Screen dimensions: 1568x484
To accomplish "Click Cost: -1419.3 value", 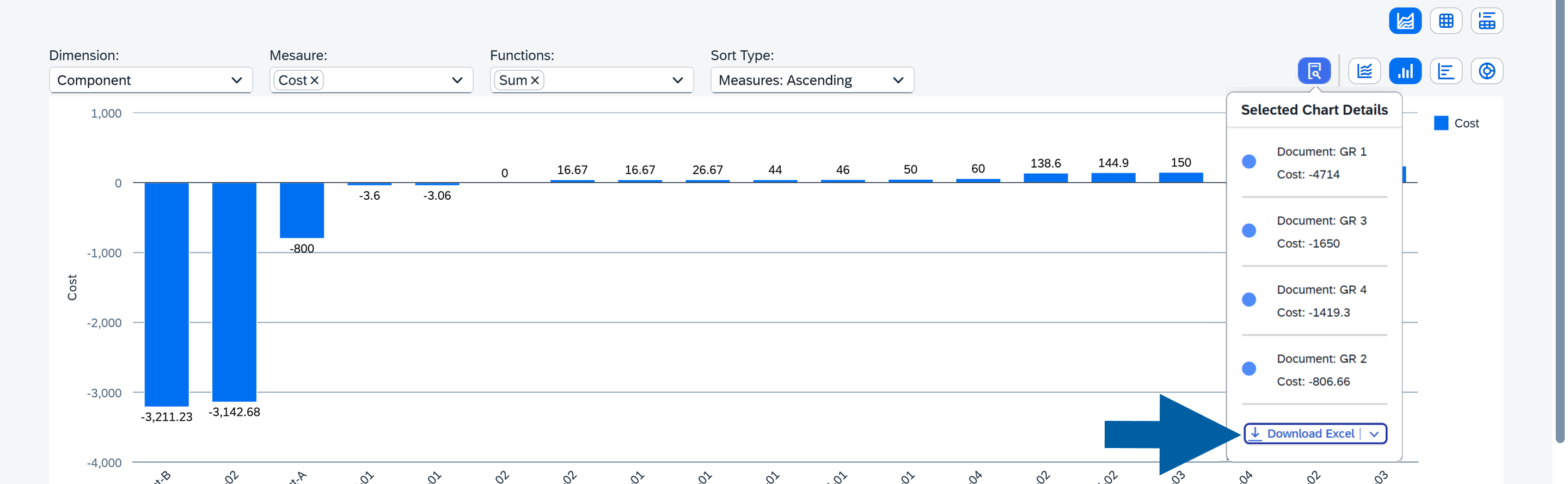I will pos(1313,313).
